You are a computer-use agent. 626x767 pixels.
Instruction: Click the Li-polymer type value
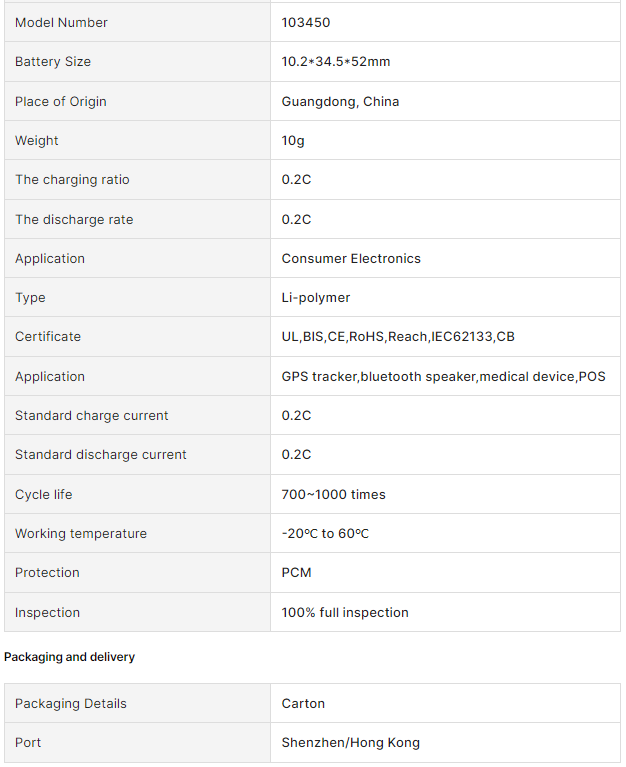(x=316, y=298)
